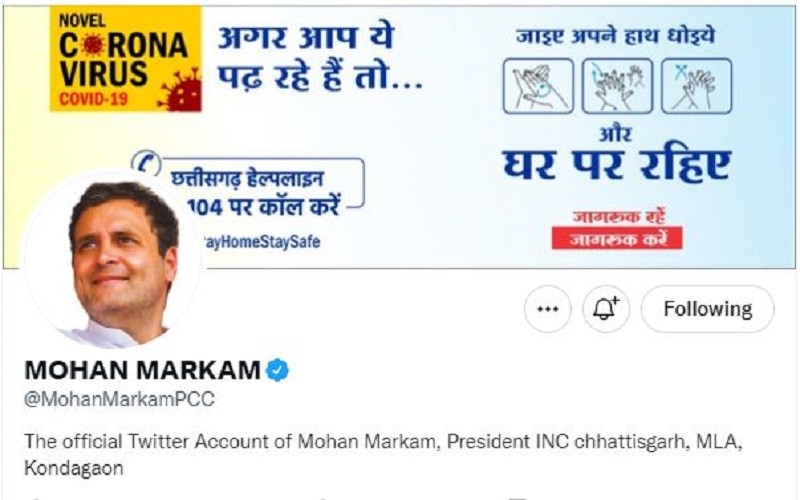Toggle tweet notifications with the bell icon
The width and height of the screenshot is (800, 500).
point(606,309)
